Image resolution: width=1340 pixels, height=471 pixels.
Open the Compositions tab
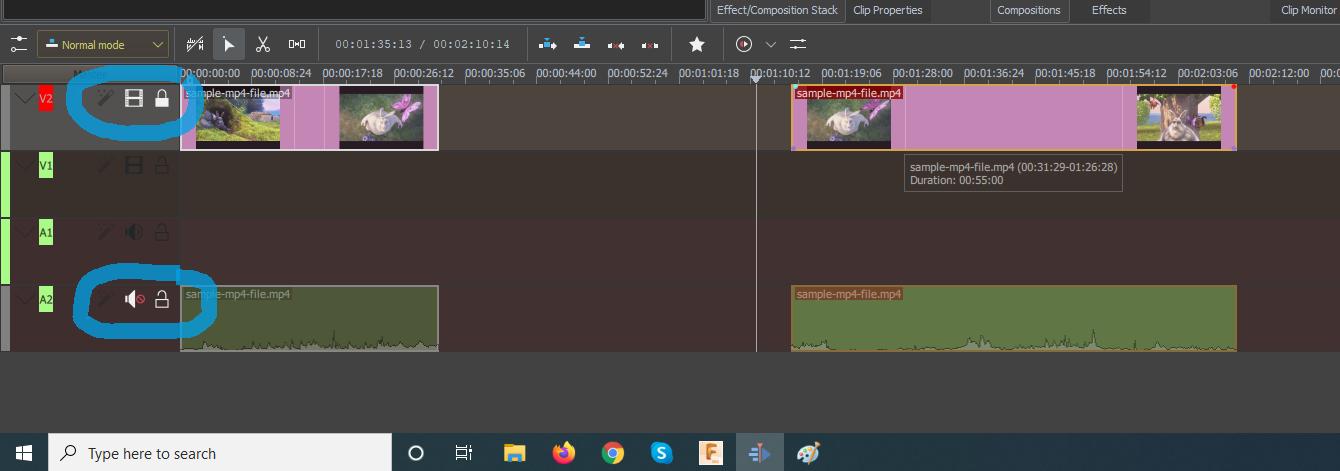(x=1029, y=10)
